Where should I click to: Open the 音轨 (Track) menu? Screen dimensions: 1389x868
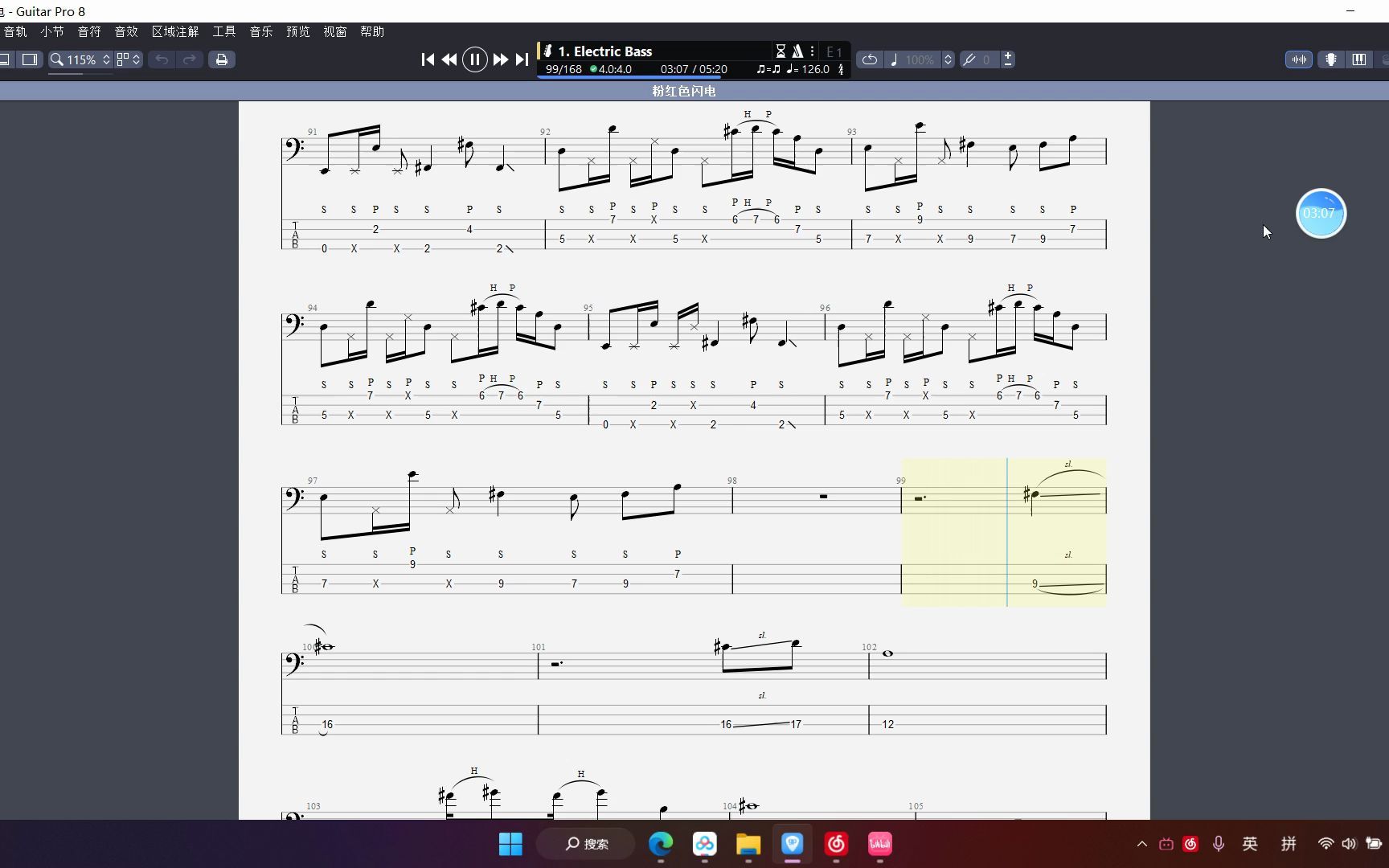tap(15, 31)
